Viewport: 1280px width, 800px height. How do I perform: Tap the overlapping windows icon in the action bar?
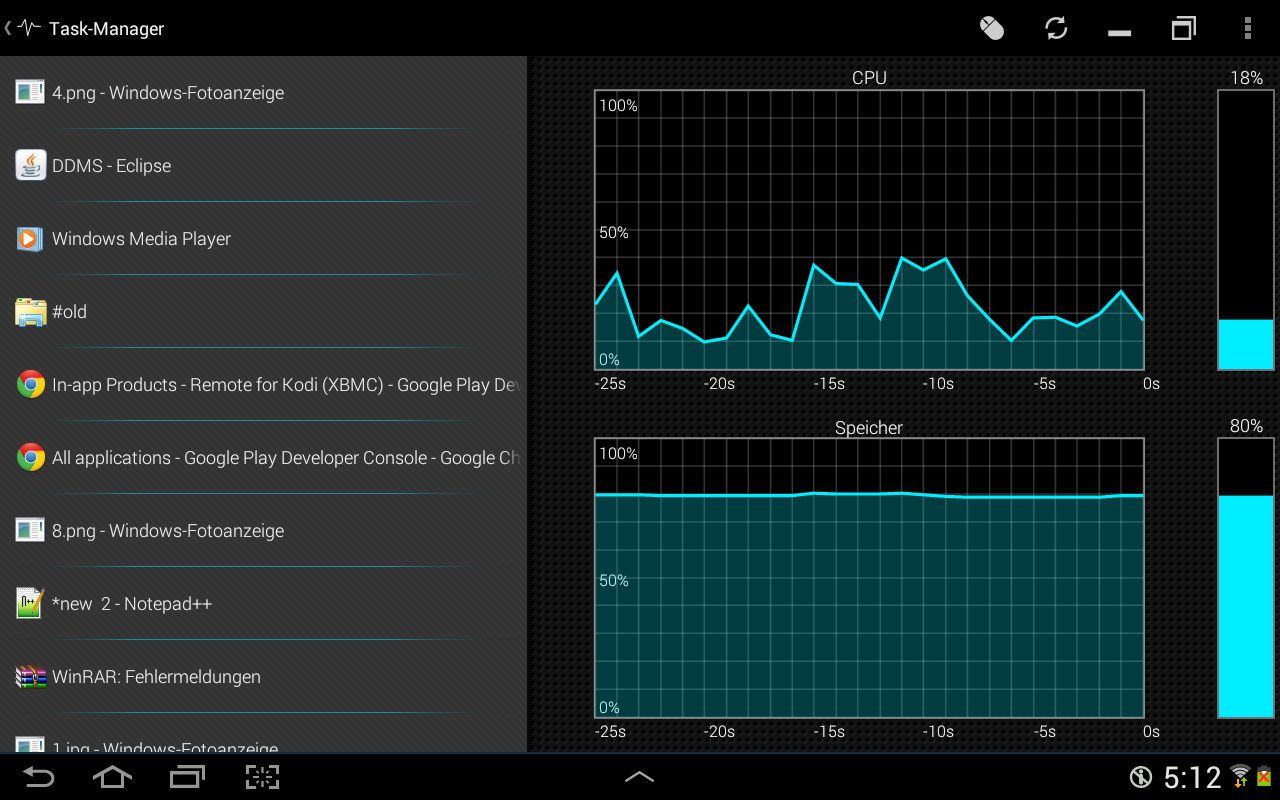pos(1184,28)
